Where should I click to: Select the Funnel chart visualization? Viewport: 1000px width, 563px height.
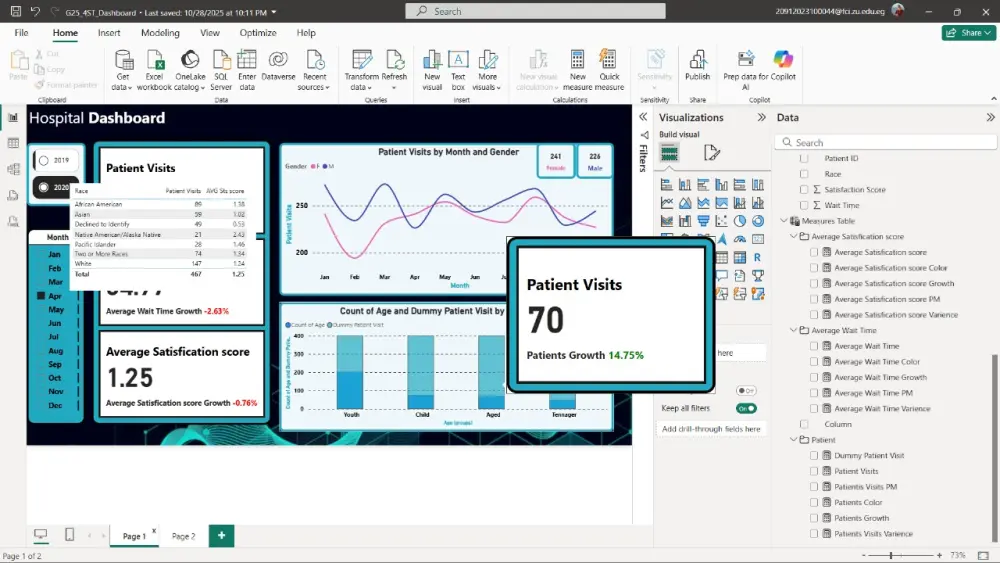(x=703, y=221)
